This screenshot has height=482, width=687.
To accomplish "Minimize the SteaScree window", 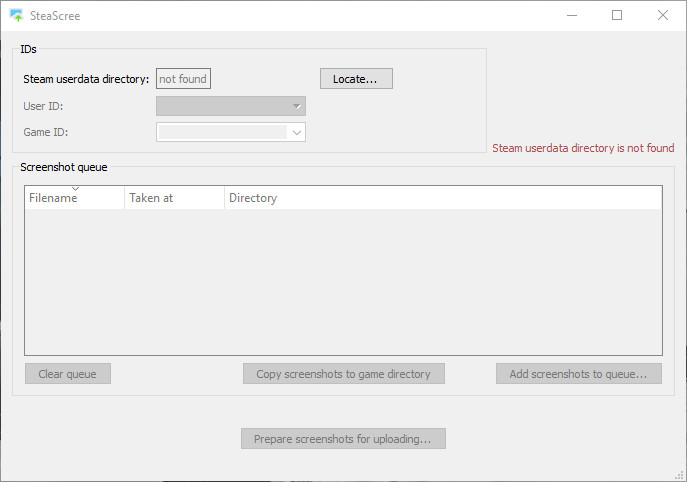I will click(572, 15).
